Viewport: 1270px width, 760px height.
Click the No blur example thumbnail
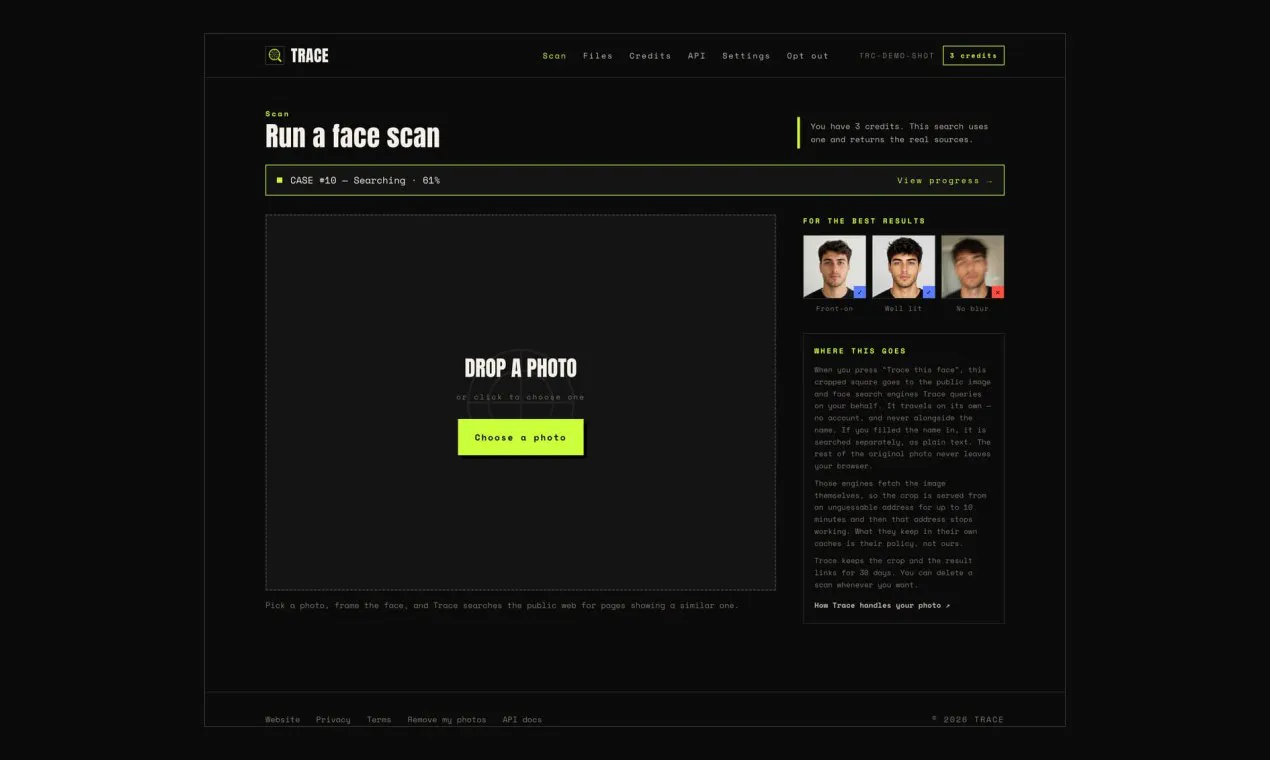pyautogui.click(x=972, y=267)
